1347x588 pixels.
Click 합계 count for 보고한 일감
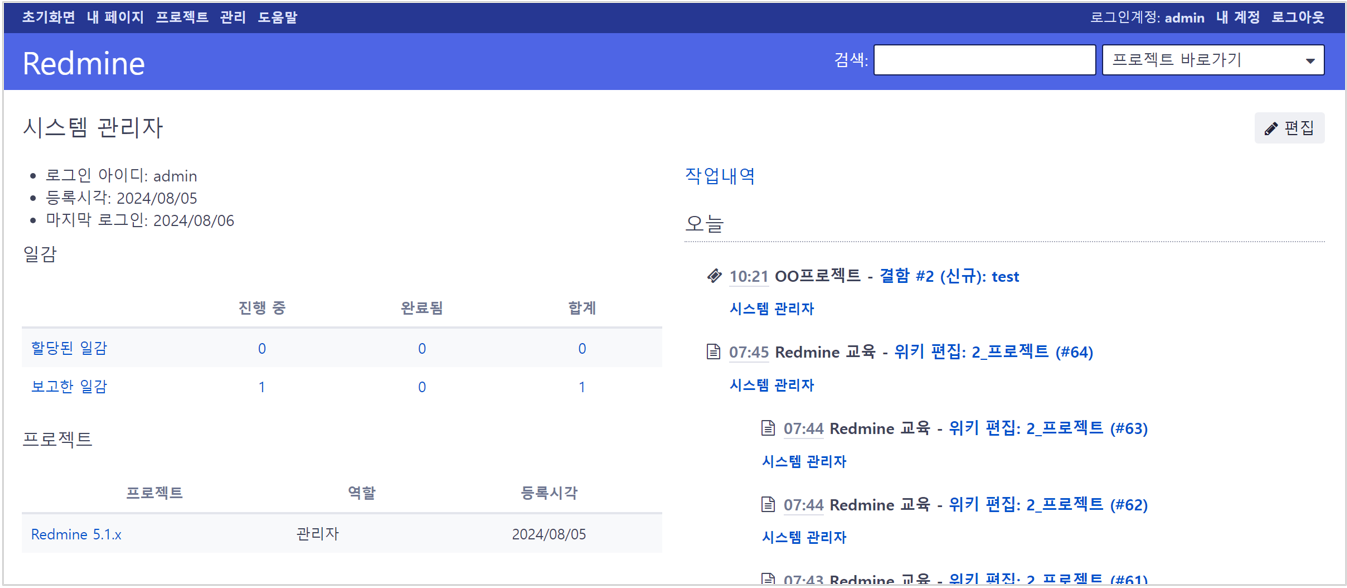582,386
